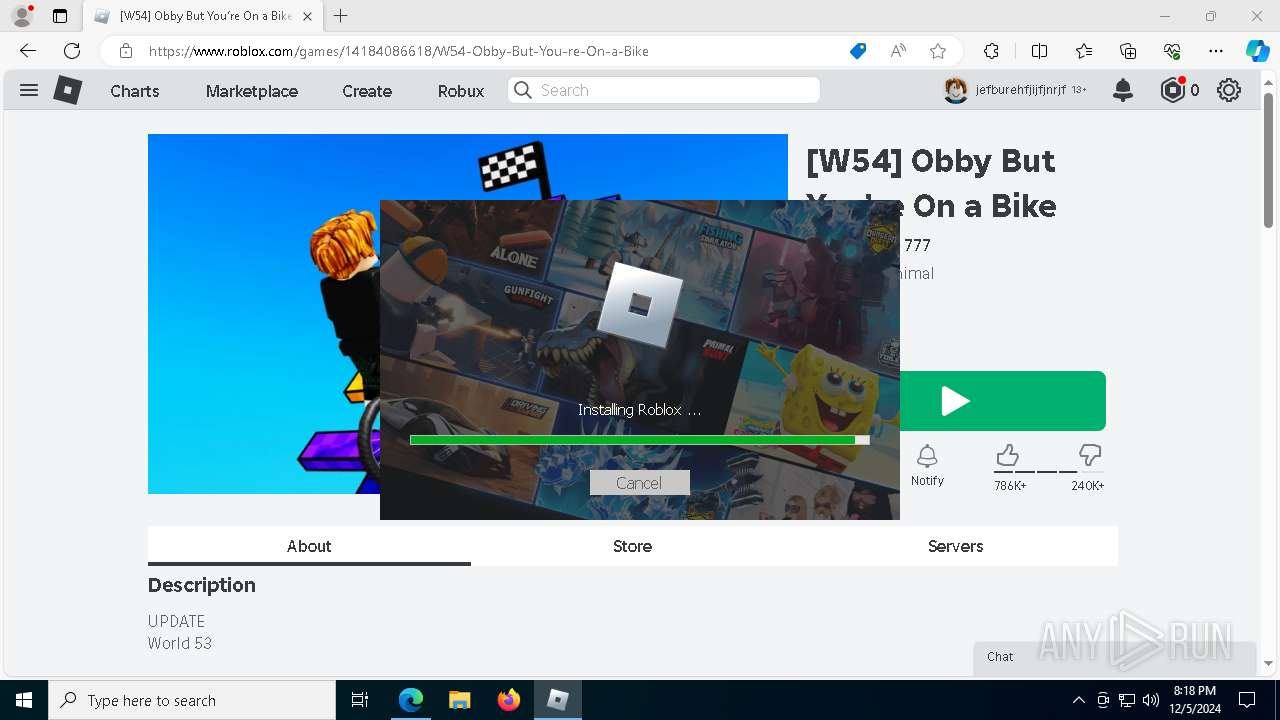Image resolution: width=1280 pixels, height=720 pixels.
Task: Switch to the Servers tab
Action: [955, 546]
